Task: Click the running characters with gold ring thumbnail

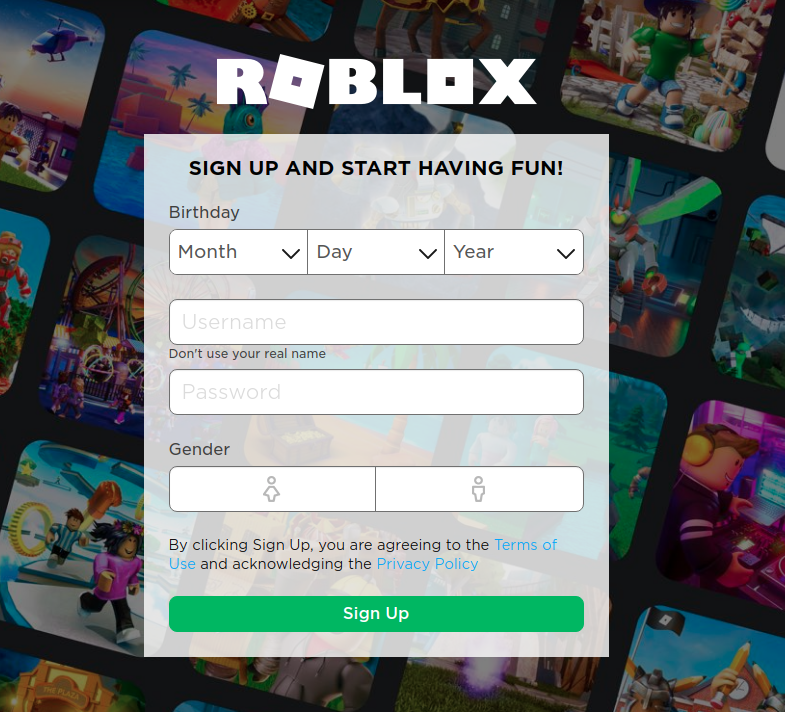Action: (x=75, y=546)
